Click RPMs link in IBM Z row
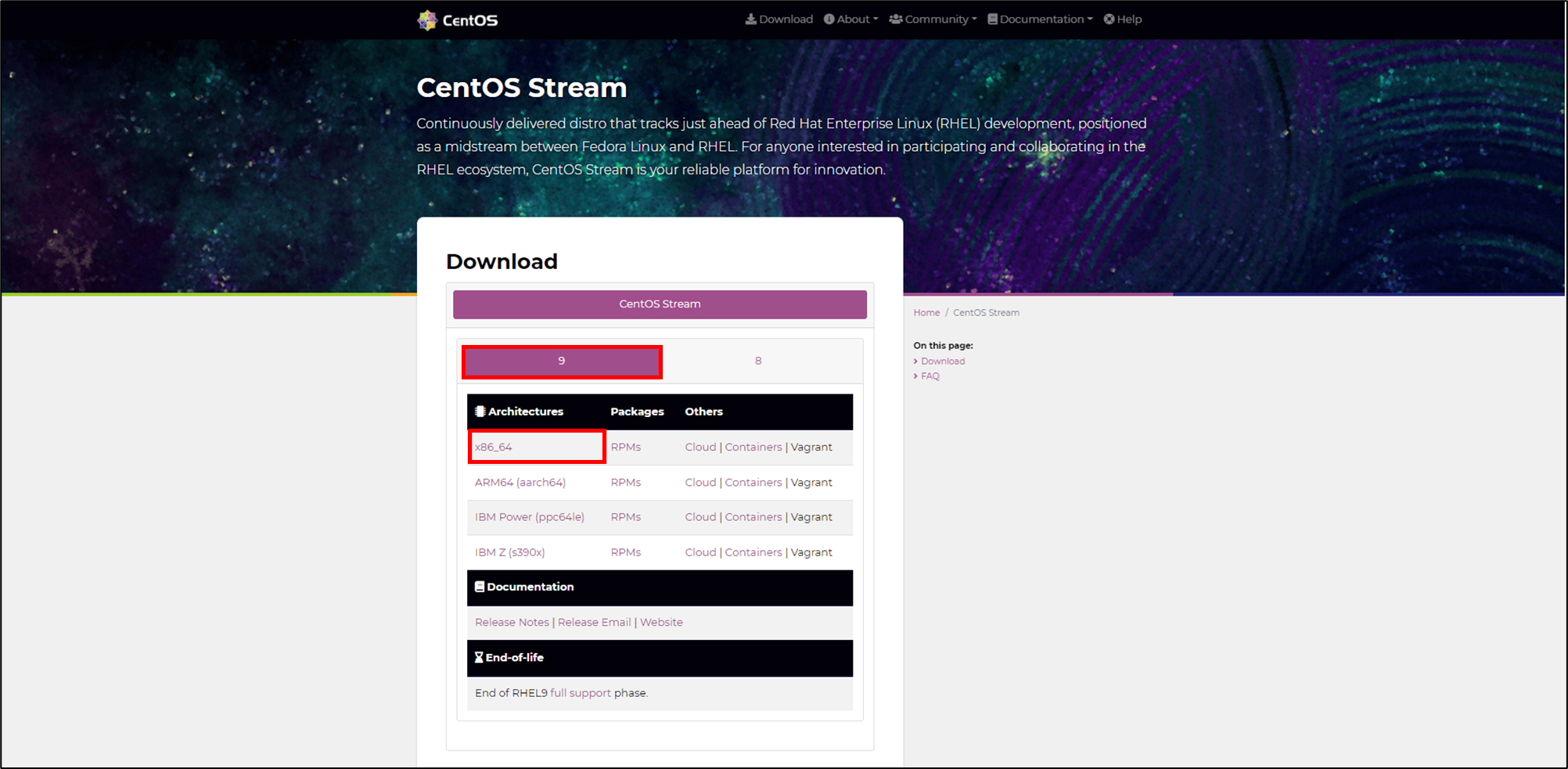The width and height of the screenshot is (1568, 769). 626,552
